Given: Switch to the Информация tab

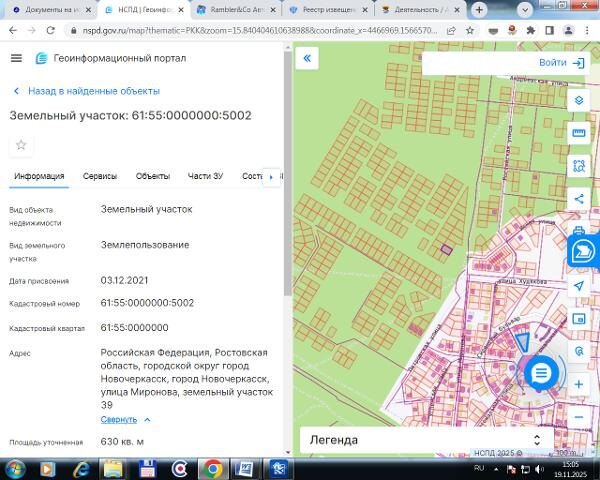Looking at the screenshot, I should pos(39,176).
